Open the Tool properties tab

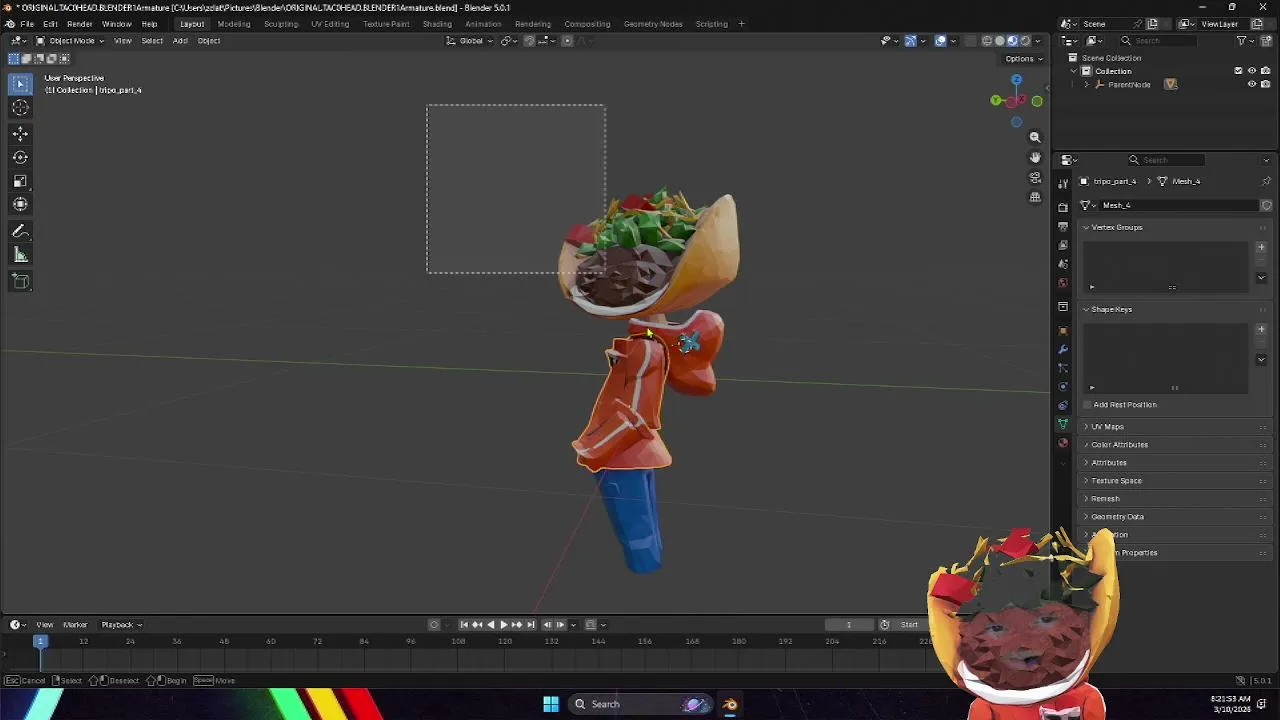[x=1063, y=183]
